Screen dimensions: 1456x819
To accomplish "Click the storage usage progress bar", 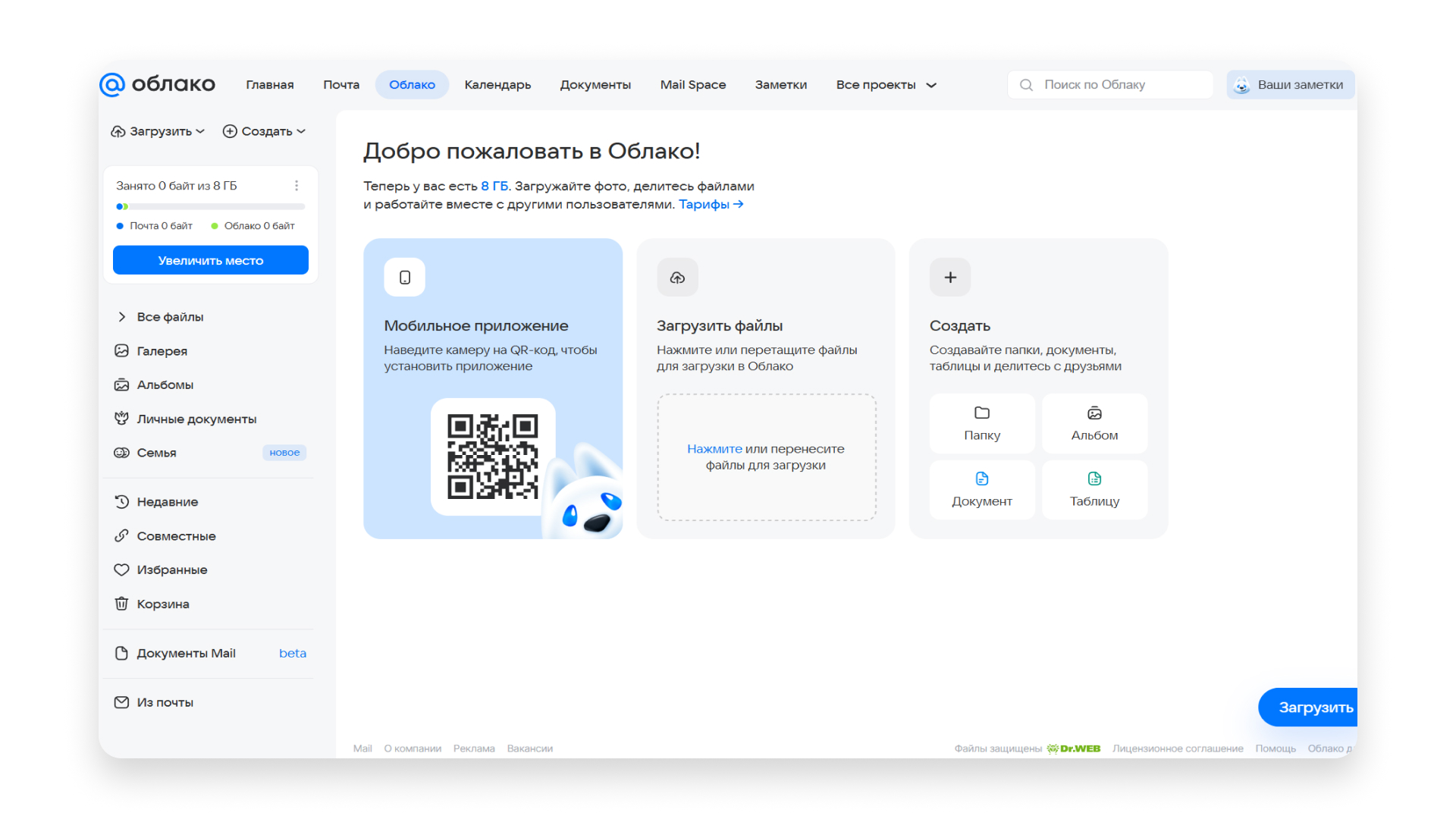I will (211, 206).
